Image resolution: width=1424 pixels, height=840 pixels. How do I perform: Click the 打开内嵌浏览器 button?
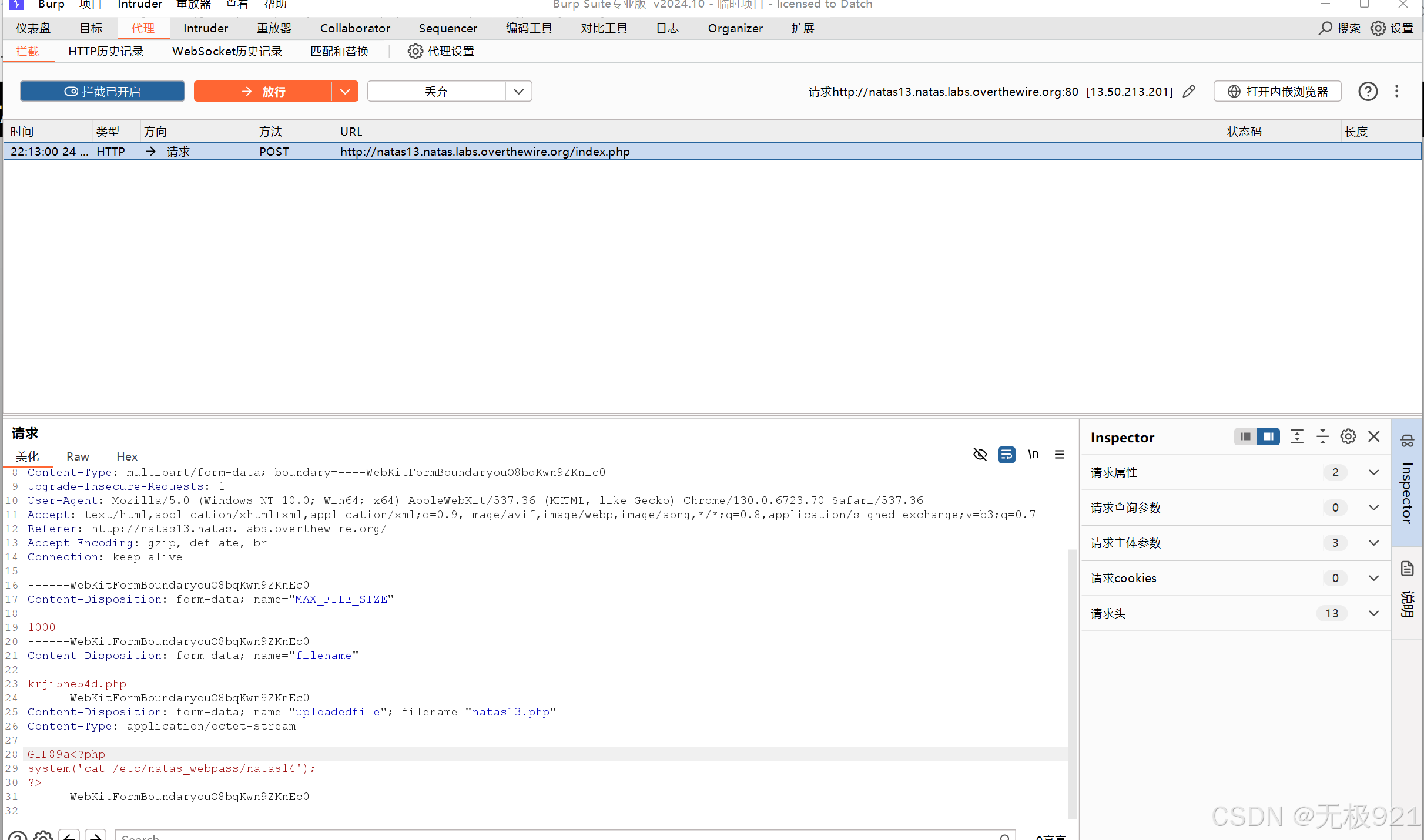tap(1278, 92)
